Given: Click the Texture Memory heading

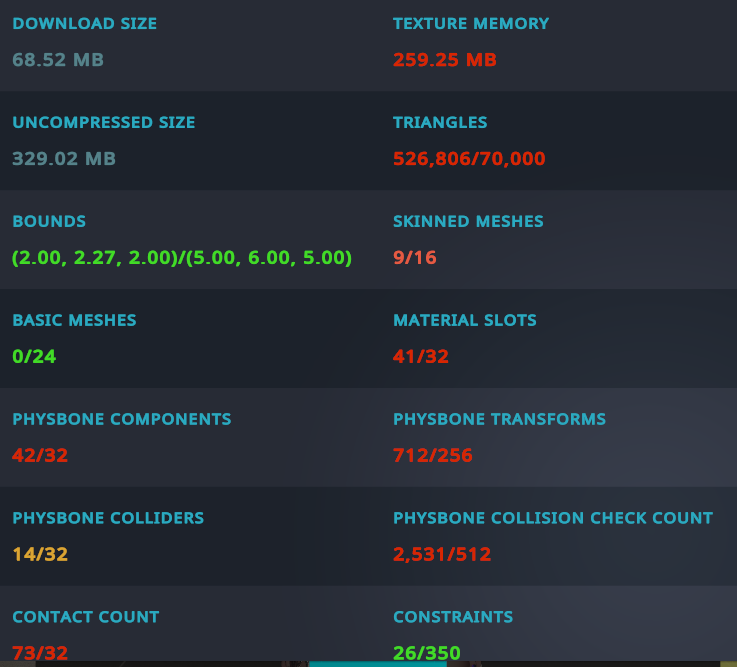Looking at the screenshot, I should (471, 24).
